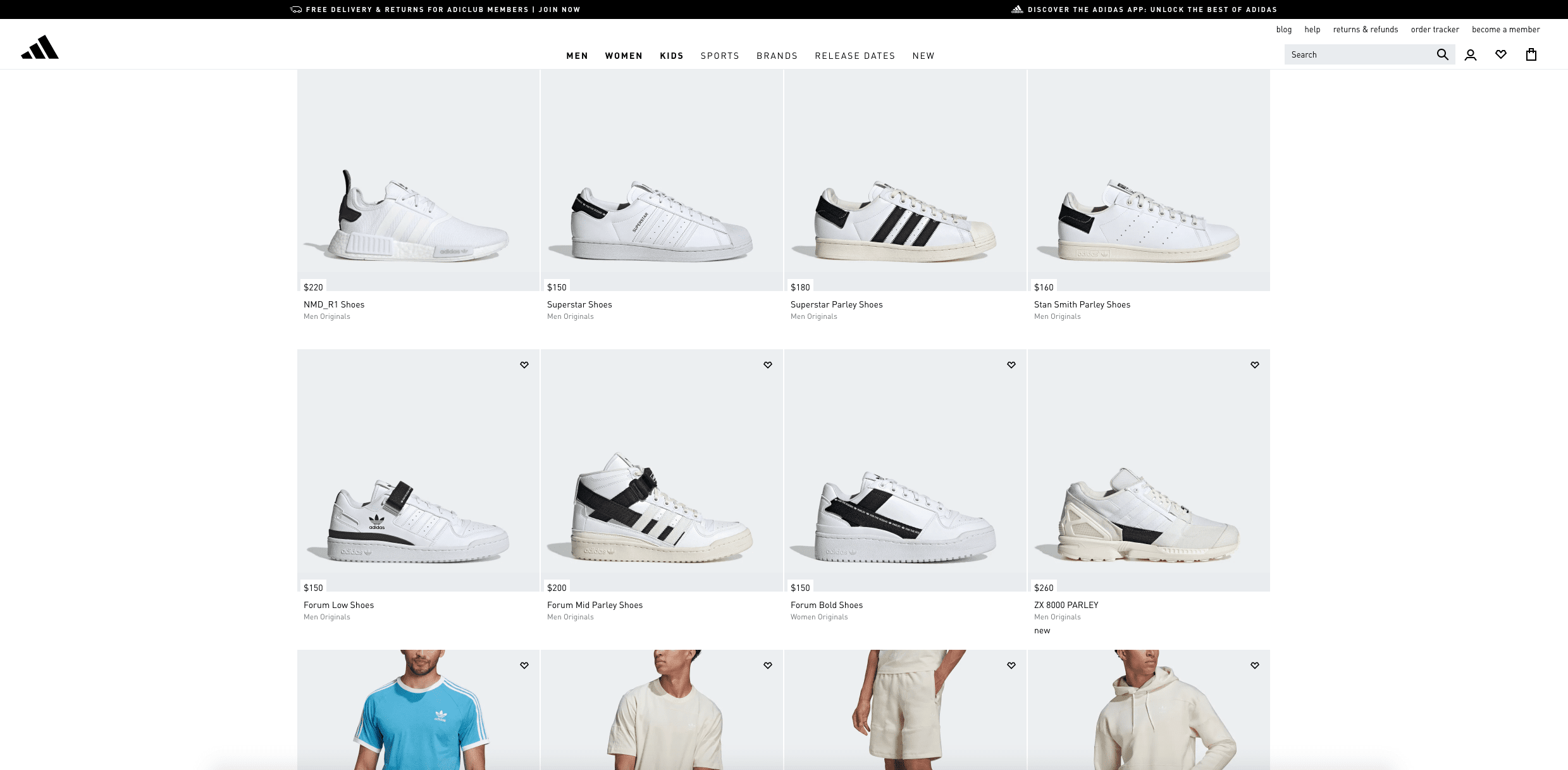The width and height of the screenshot is (1568, 770).
Task: Click the search magnifier icon
Action: [x=1442, y=54]
